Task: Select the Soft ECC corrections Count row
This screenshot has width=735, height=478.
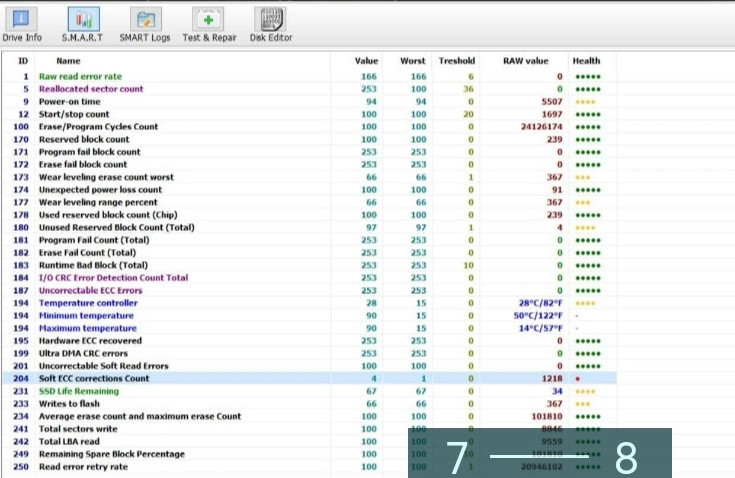Action: [94, 379]
